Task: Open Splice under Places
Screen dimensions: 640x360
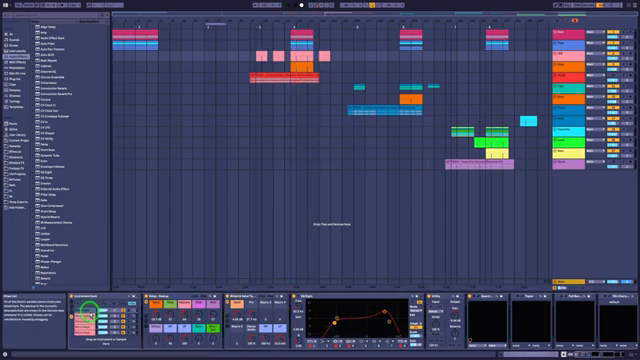Action: pos(13,129)
